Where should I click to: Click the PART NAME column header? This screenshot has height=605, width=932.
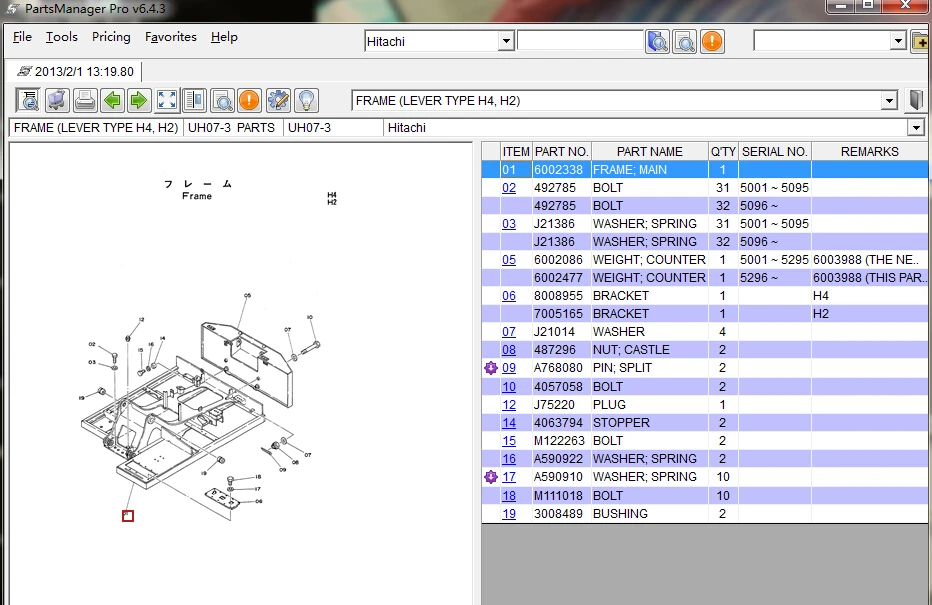pos(650,152)
